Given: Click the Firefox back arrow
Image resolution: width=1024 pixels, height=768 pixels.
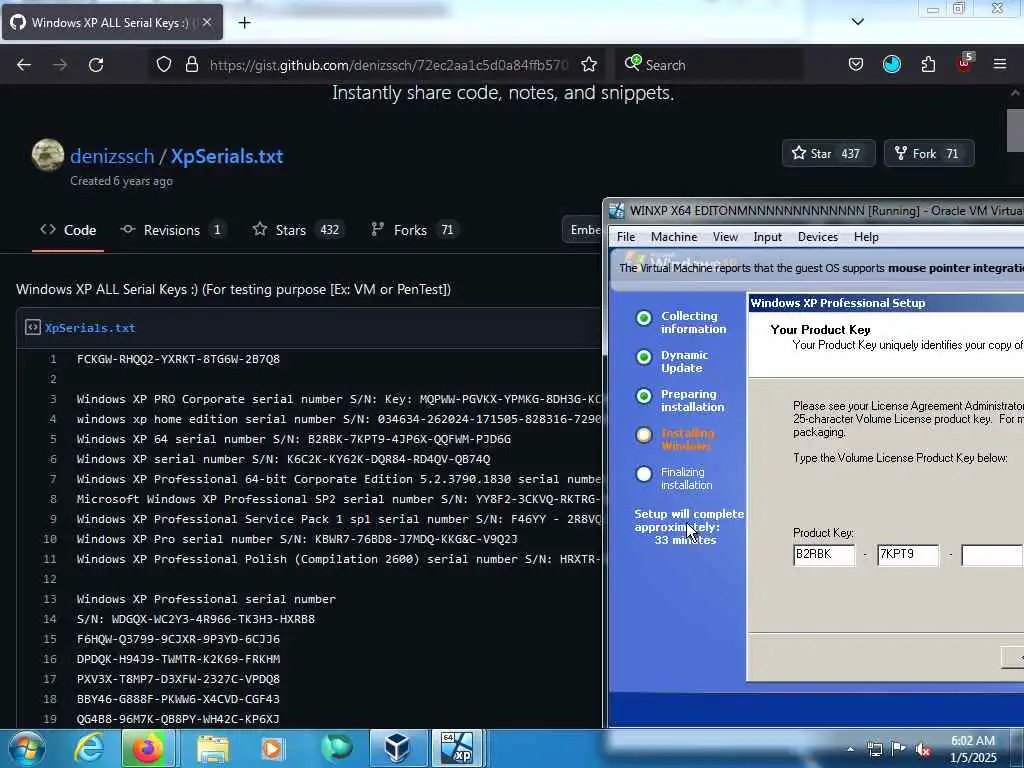Looking at the screenshot, I should pos(24,65).
